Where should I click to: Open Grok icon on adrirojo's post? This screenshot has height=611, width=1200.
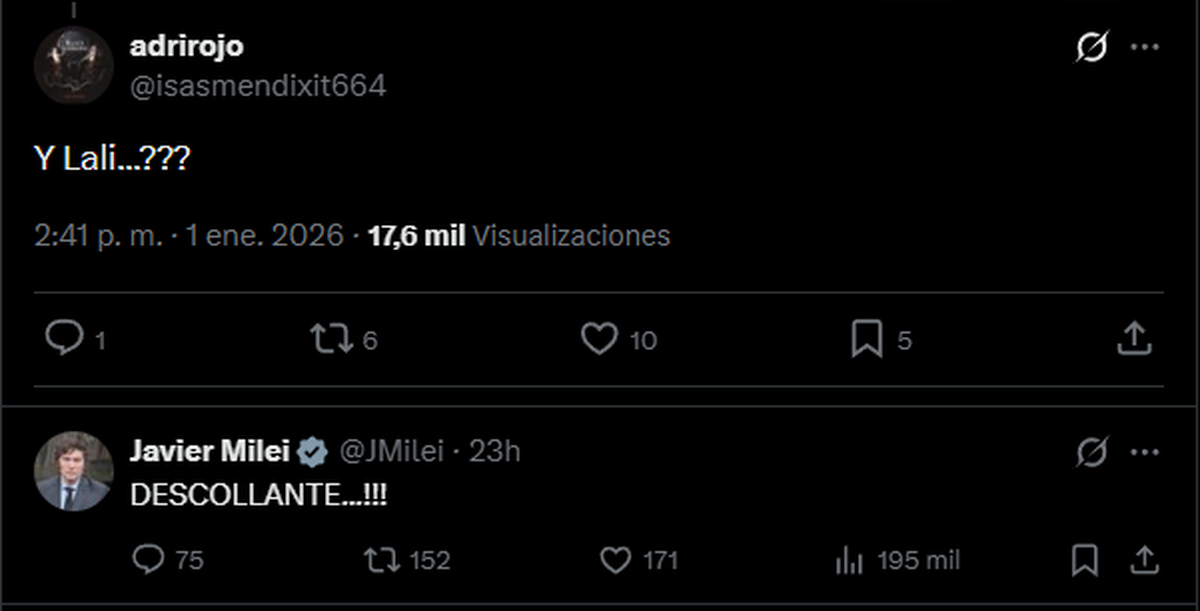tap(1092, 47)
